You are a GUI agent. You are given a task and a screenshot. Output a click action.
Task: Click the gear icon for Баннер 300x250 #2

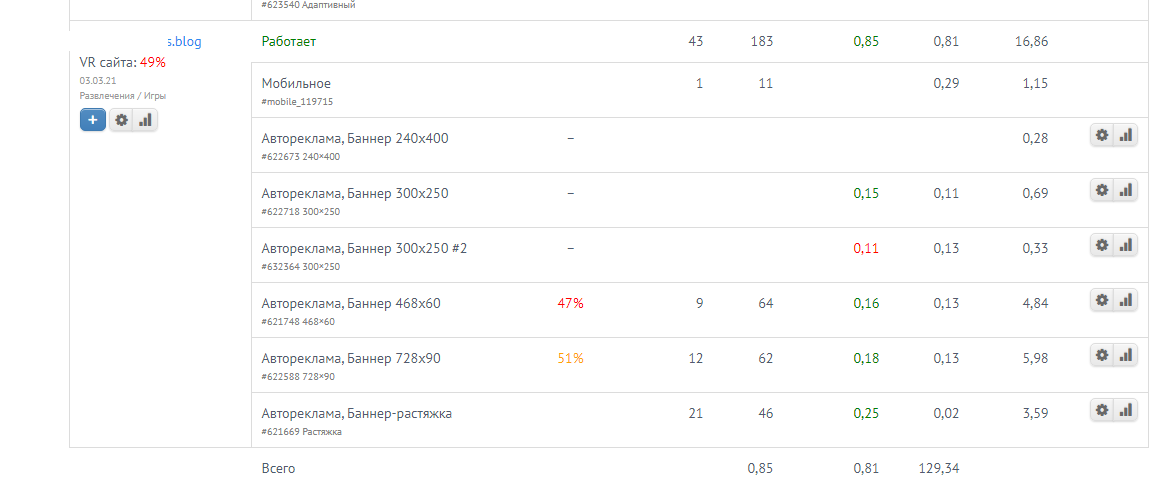[1102, 245]
